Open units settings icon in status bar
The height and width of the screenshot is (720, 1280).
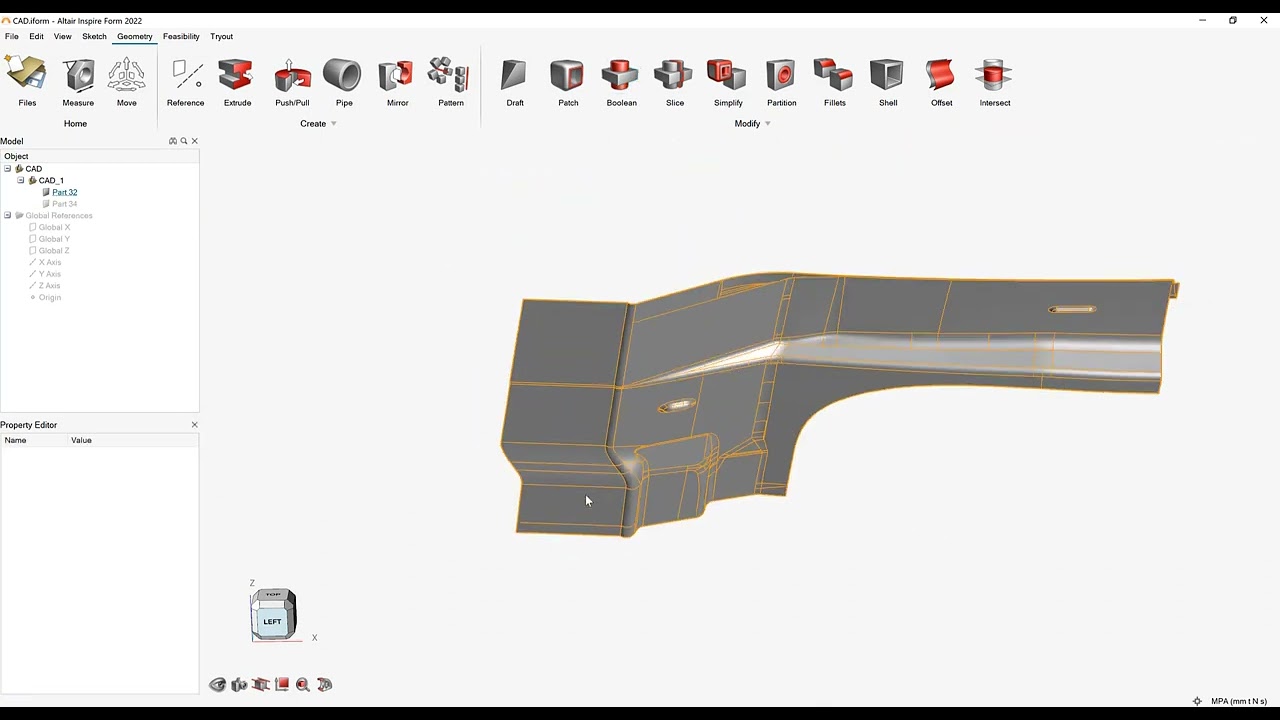tap(1197, 701)
